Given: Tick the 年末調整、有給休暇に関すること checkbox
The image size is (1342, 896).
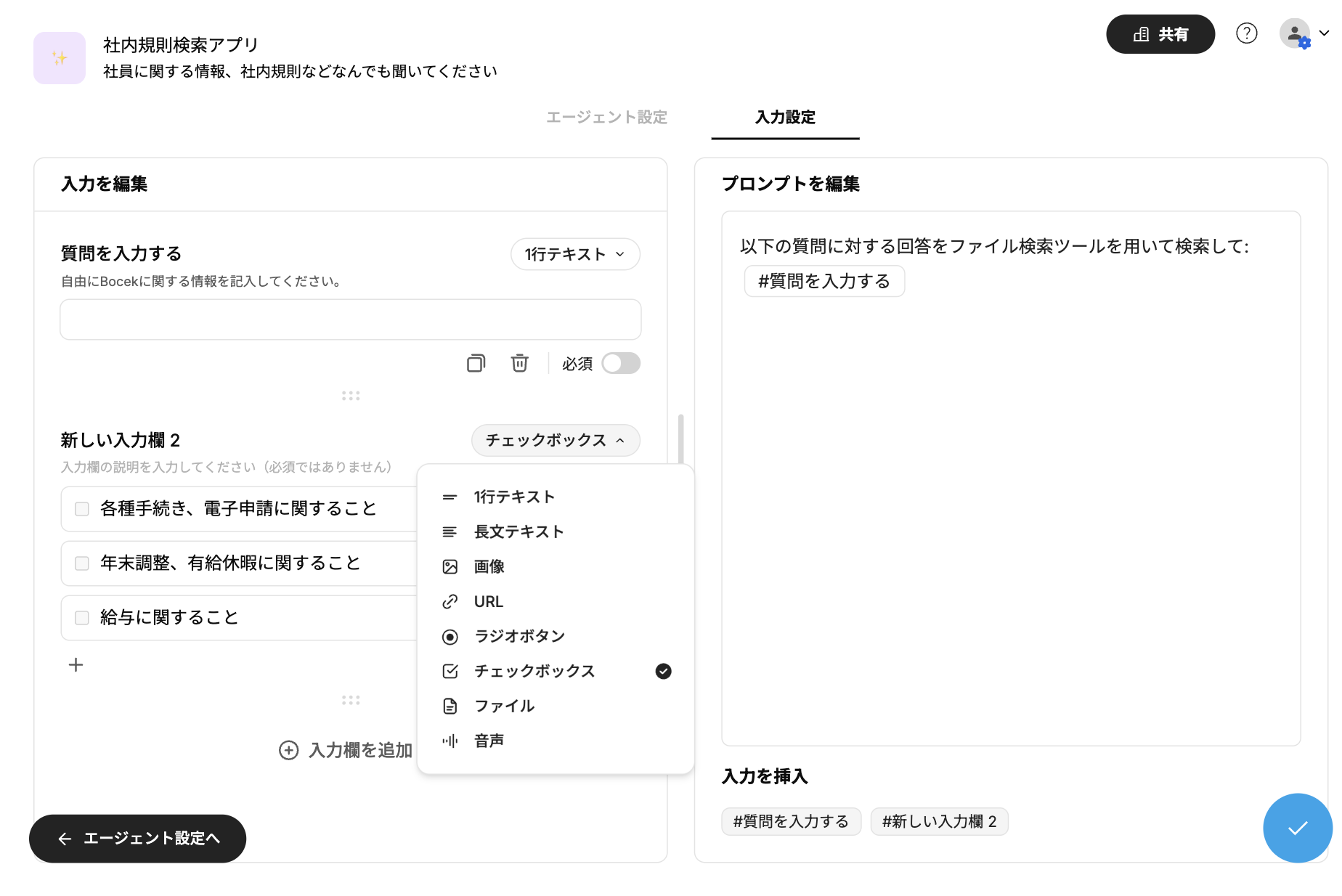Looking at the screenshot, I should pos(82,563).
